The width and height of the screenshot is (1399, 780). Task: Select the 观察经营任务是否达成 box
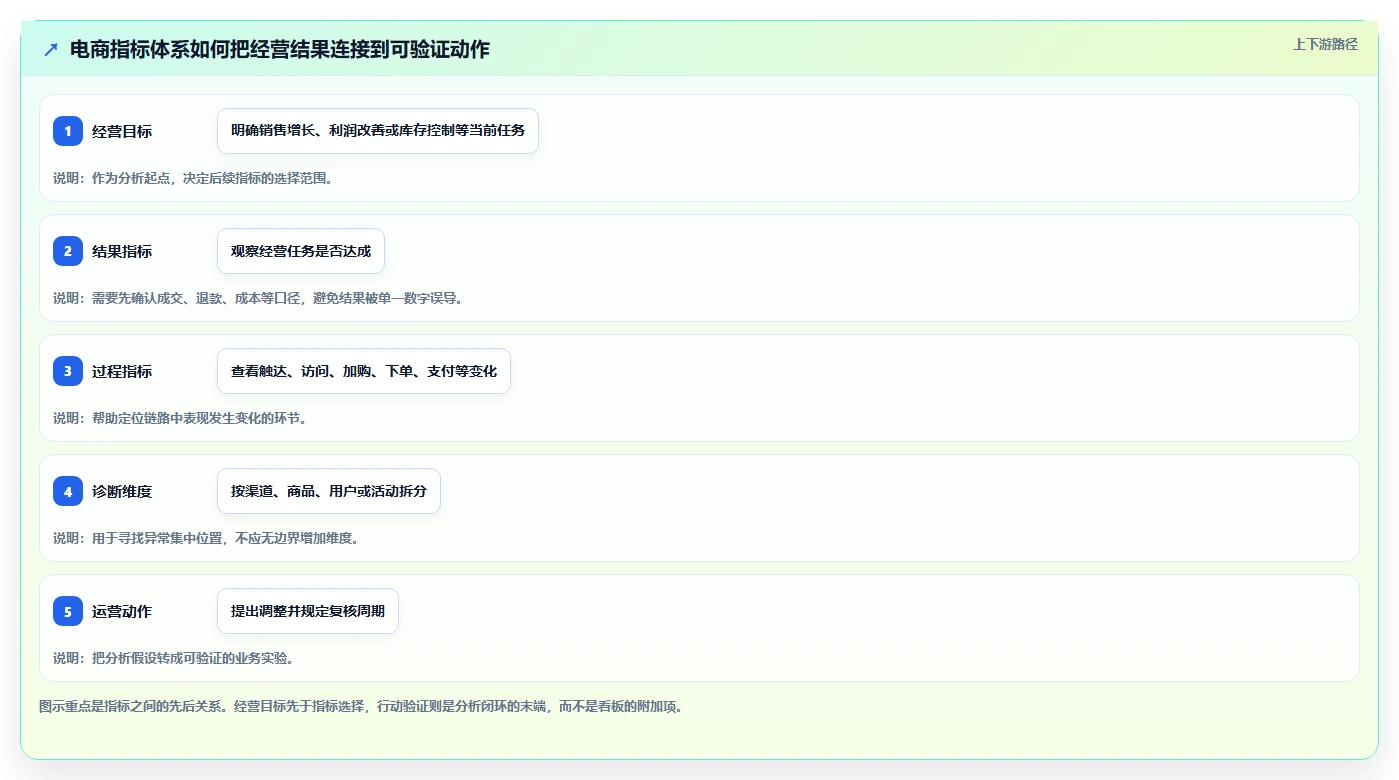click(301, 251)
